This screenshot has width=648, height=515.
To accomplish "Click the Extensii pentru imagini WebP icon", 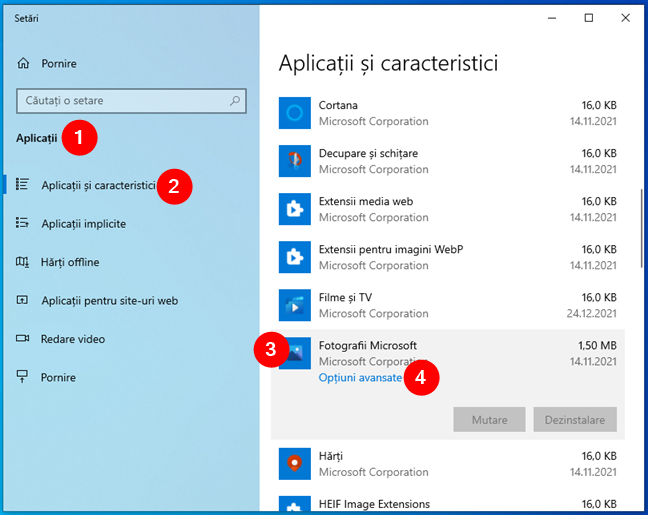I will click(295, 257).
